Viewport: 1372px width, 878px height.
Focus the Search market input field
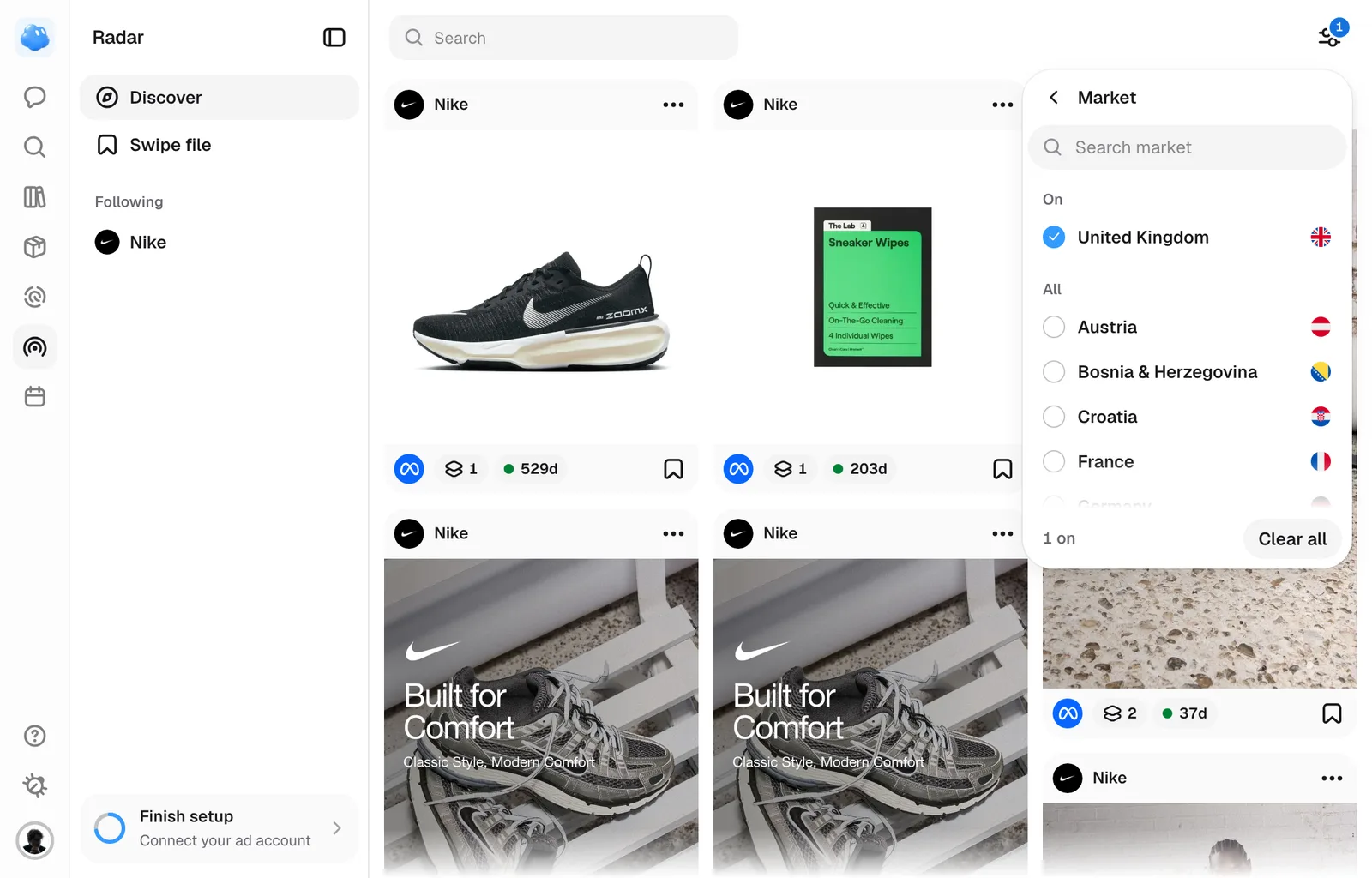[x=1188, y=147]
